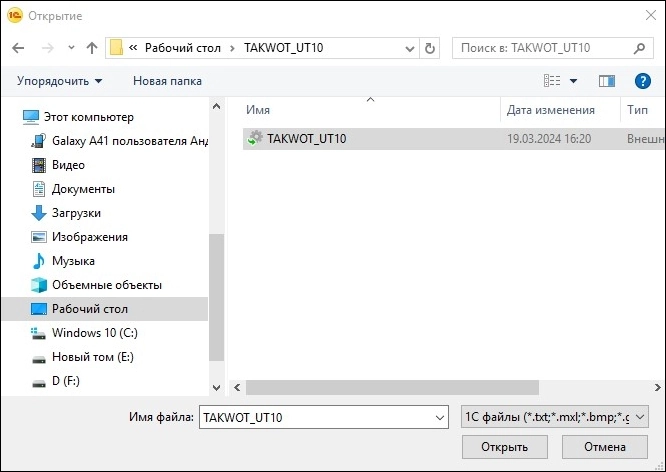Click the Видео filmstrip icon
666x472 pixels.
point(39,165)
